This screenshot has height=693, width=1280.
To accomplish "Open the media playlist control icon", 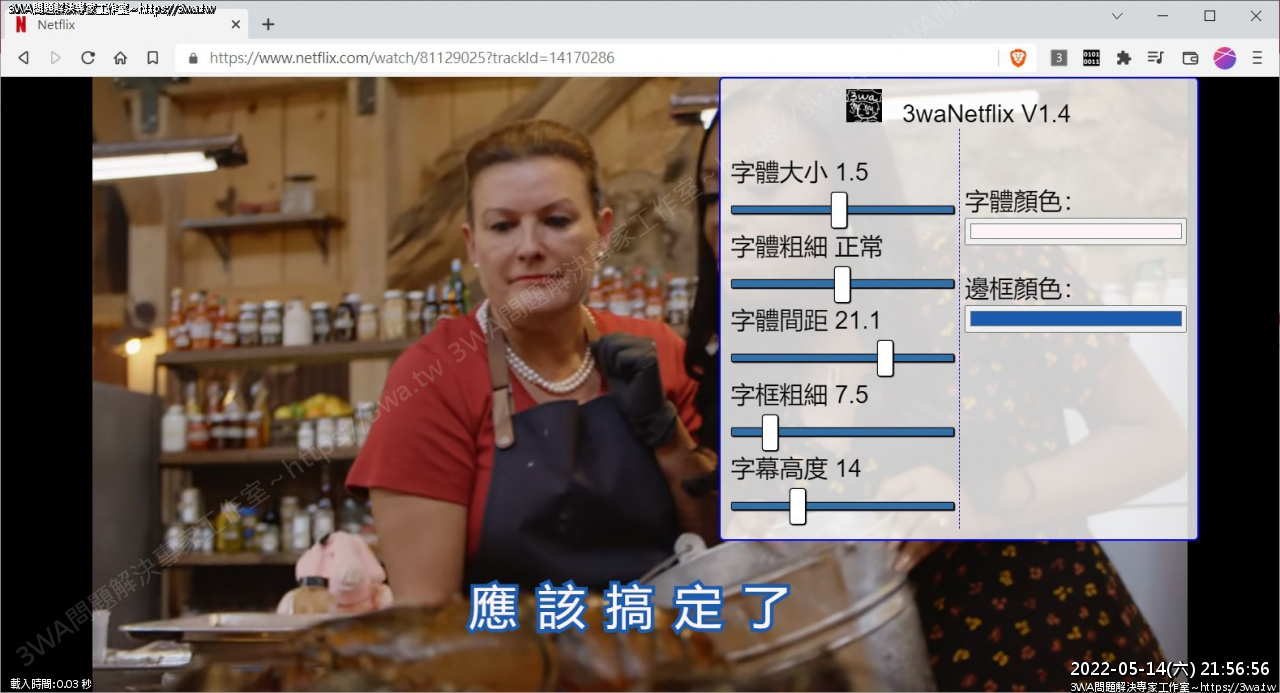I will point(1156,58).
